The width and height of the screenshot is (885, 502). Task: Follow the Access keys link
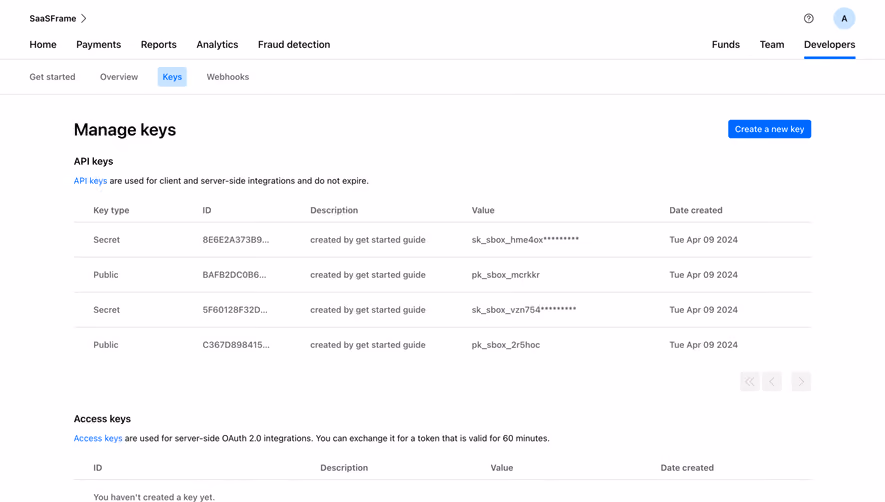pos(98,438)
